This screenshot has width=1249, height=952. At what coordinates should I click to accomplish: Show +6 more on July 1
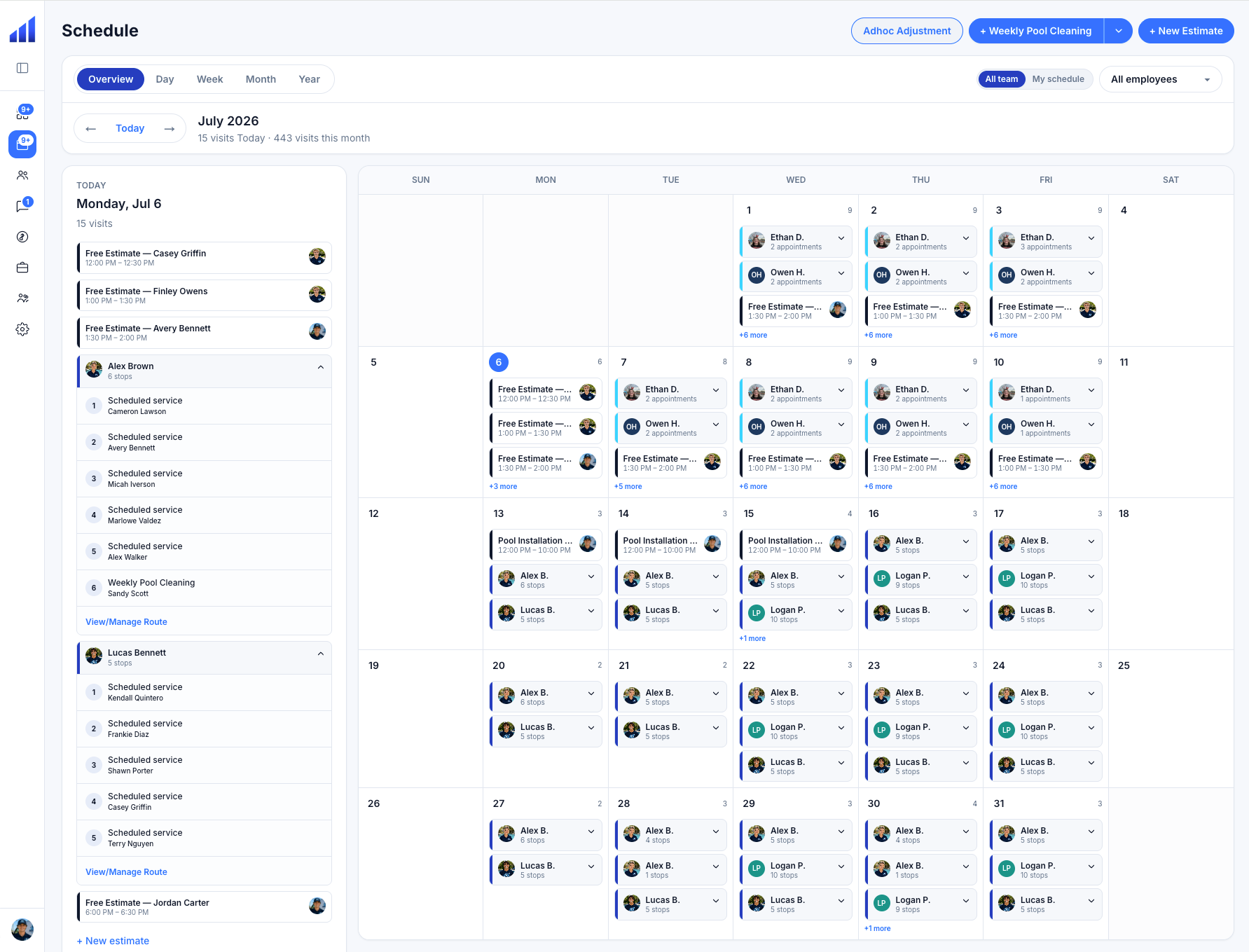point(753,336)
